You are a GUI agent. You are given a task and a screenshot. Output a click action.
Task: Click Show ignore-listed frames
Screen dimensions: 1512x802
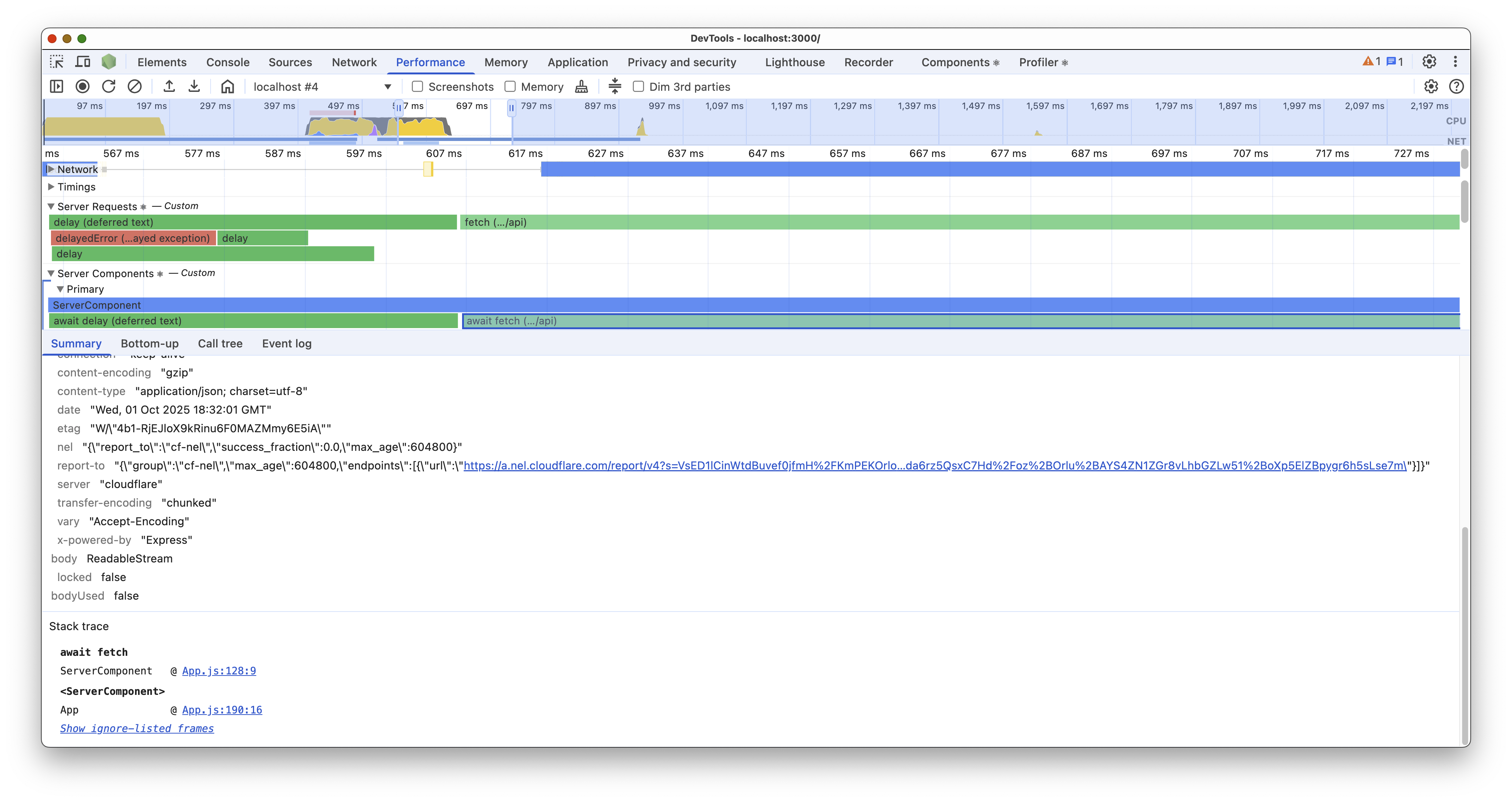[137, 728]
